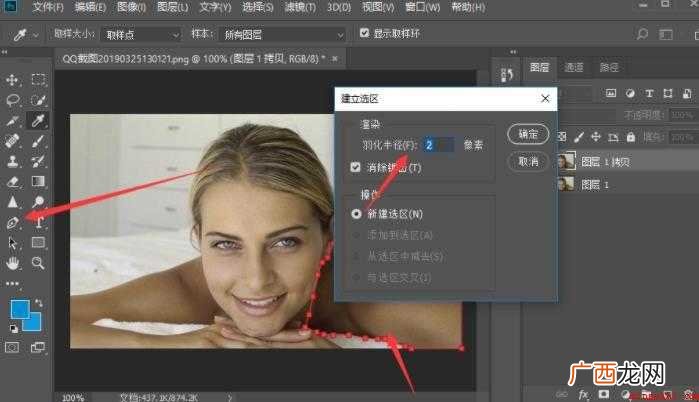
Task: Filter layers by pixel image
Action: click(611, 93)
